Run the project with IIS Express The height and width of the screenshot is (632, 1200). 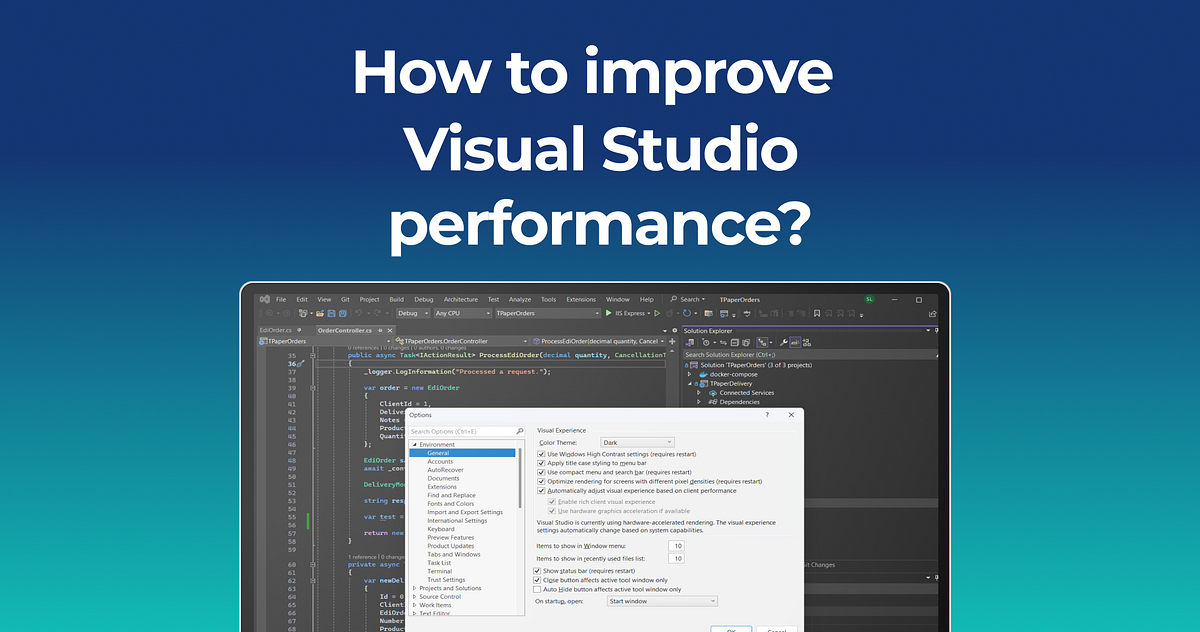(609, 313)
